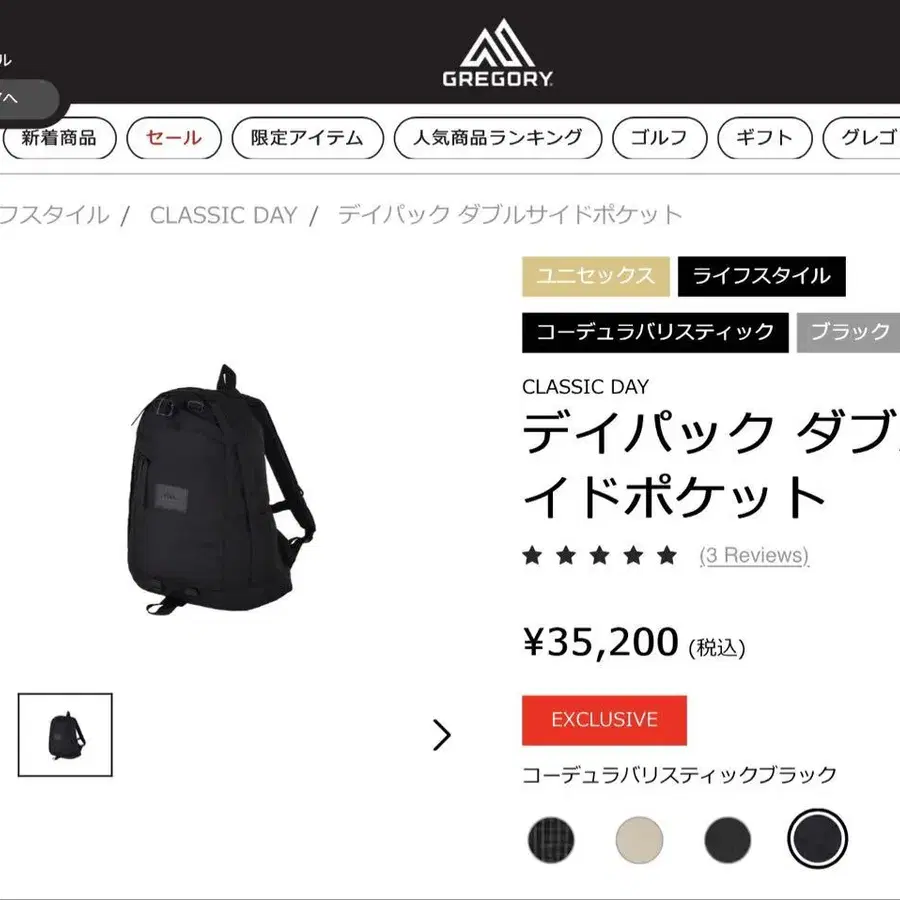The width and height of the screenshot is (900, 900).
Task: Pick the dark gray color swatch
Action: coord(727,840)
